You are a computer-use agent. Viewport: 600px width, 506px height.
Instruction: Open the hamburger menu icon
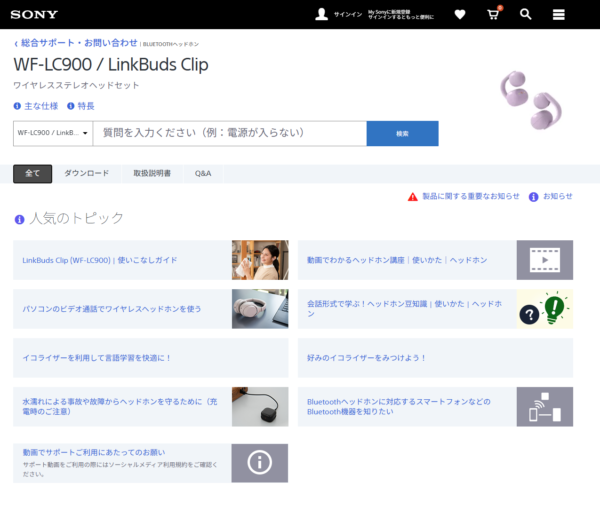tap(559, 15)
